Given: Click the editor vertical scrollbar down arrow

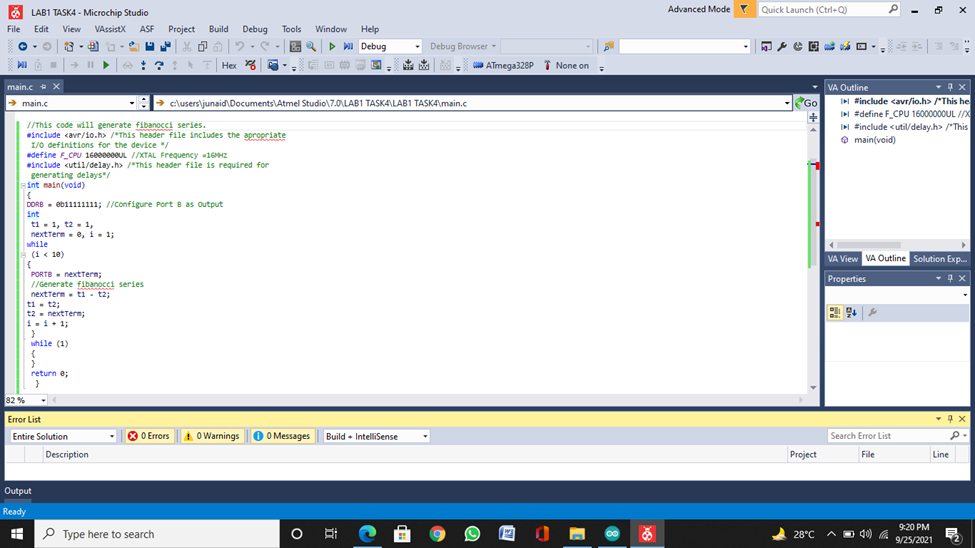Looking at the screenshot, I should (813, 388).
